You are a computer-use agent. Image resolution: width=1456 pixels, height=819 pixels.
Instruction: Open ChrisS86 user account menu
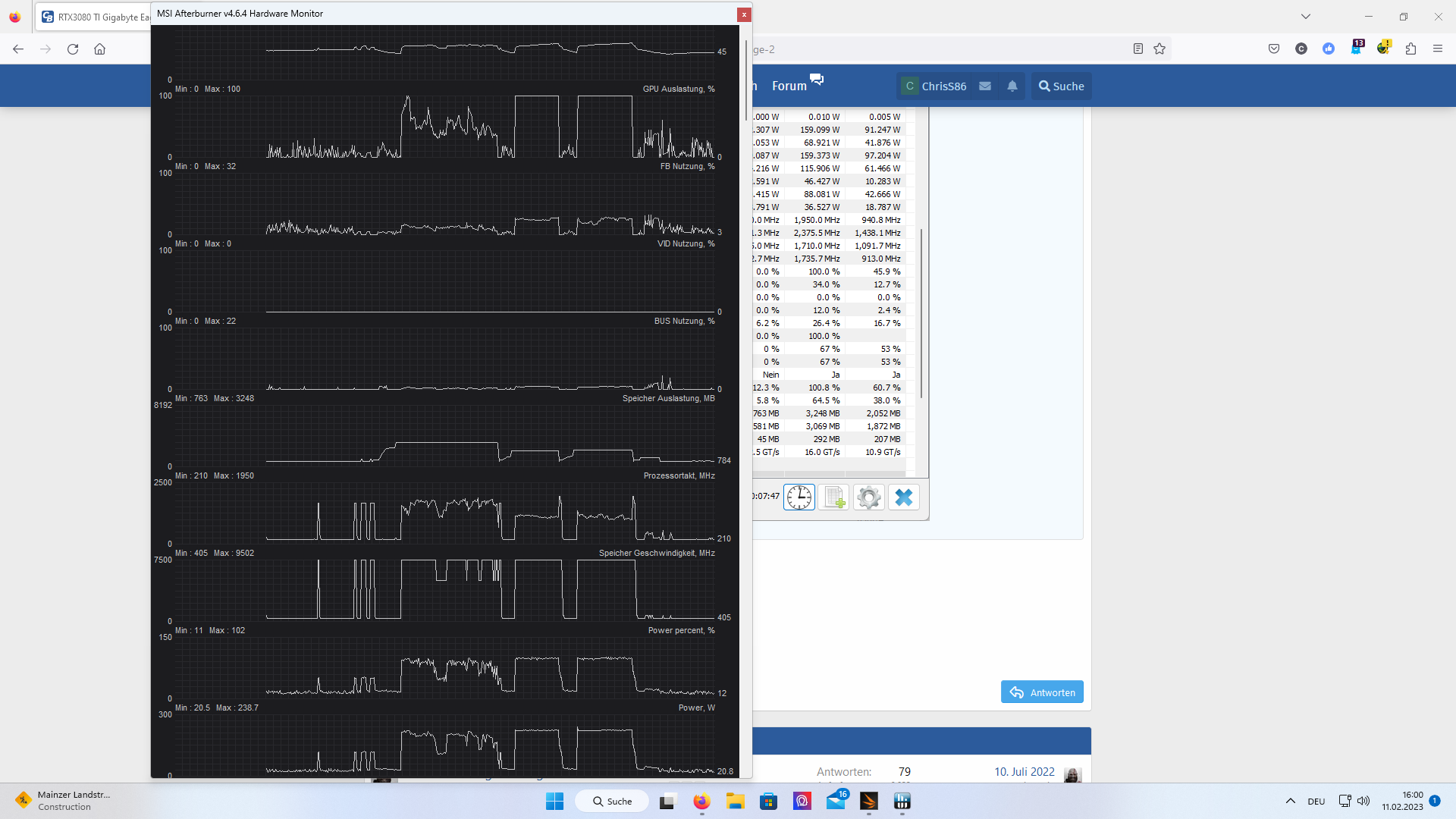point(935,86)
